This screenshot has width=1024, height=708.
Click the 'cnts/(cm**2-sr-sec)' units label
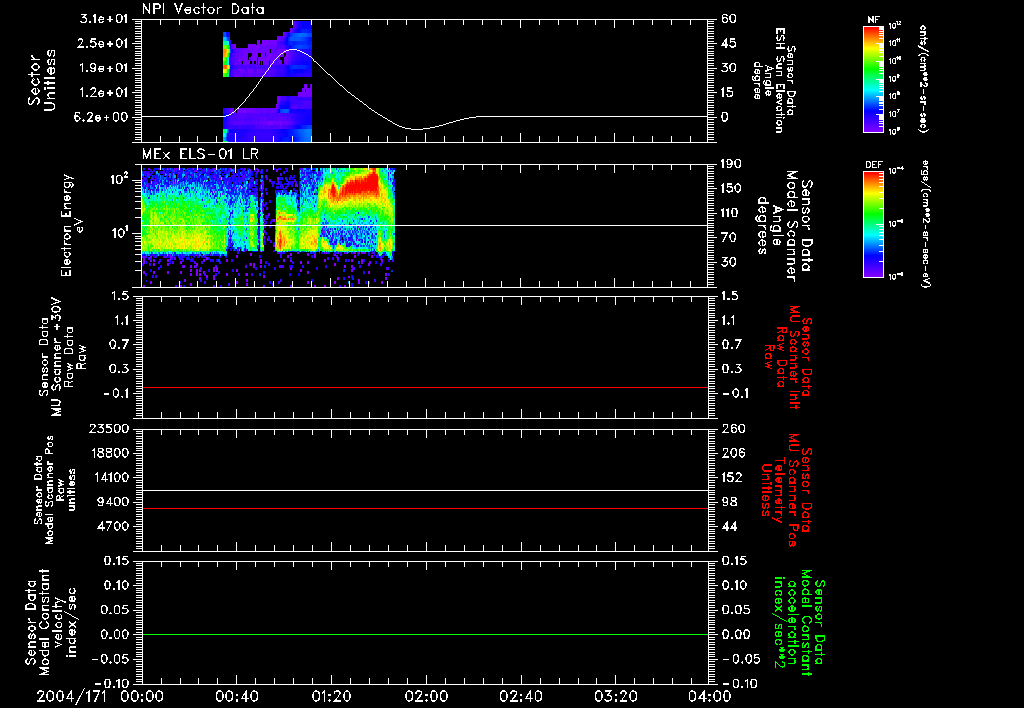coord(923,79)
